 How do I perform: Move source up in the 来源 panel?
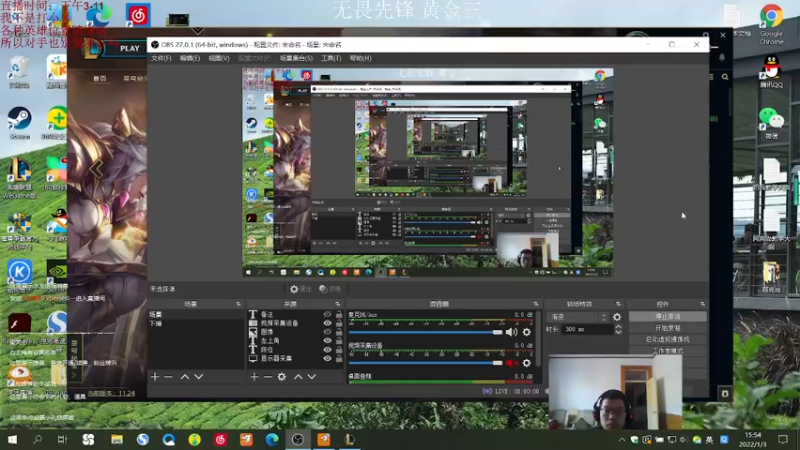tap(298, 377)
